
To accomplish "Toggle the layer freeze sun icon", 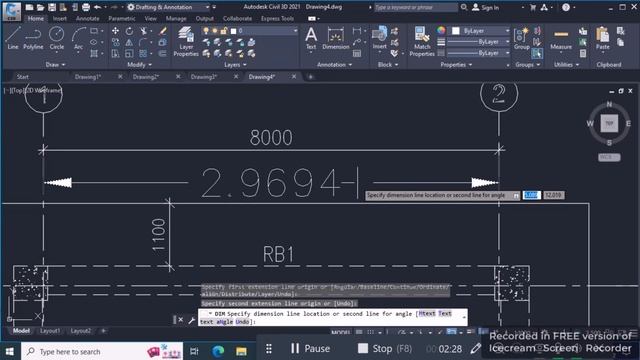I will click(215, 31).
